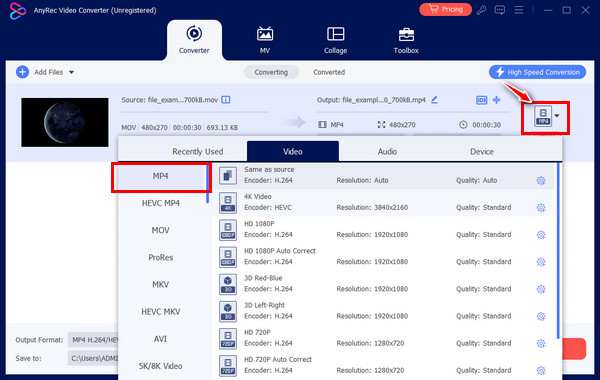This screenshot has width=600, height=380.
Task: Enable High Speed Conversion
Action: [537, 72]
